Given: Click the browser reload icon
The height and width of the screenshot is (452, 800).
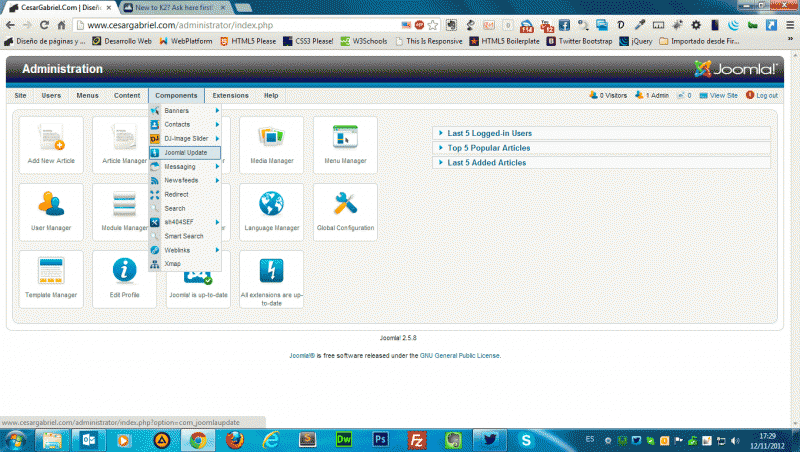Looking at the screenshot, I should click(44, 25).
